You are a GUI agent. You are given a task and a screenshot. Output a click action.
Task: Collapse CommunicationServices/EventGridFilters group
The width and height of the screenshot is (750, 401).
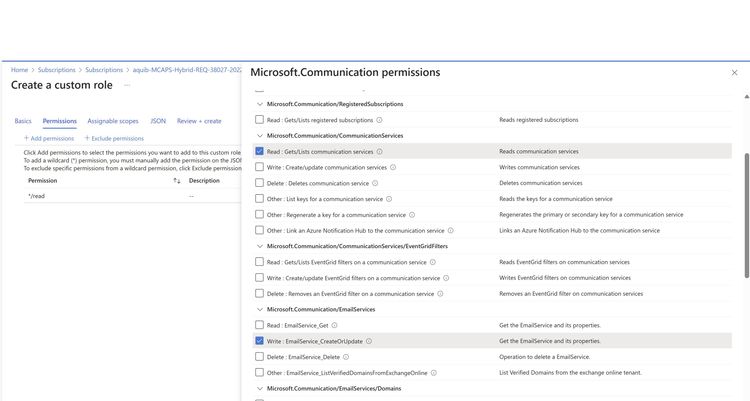click(260, 246)
